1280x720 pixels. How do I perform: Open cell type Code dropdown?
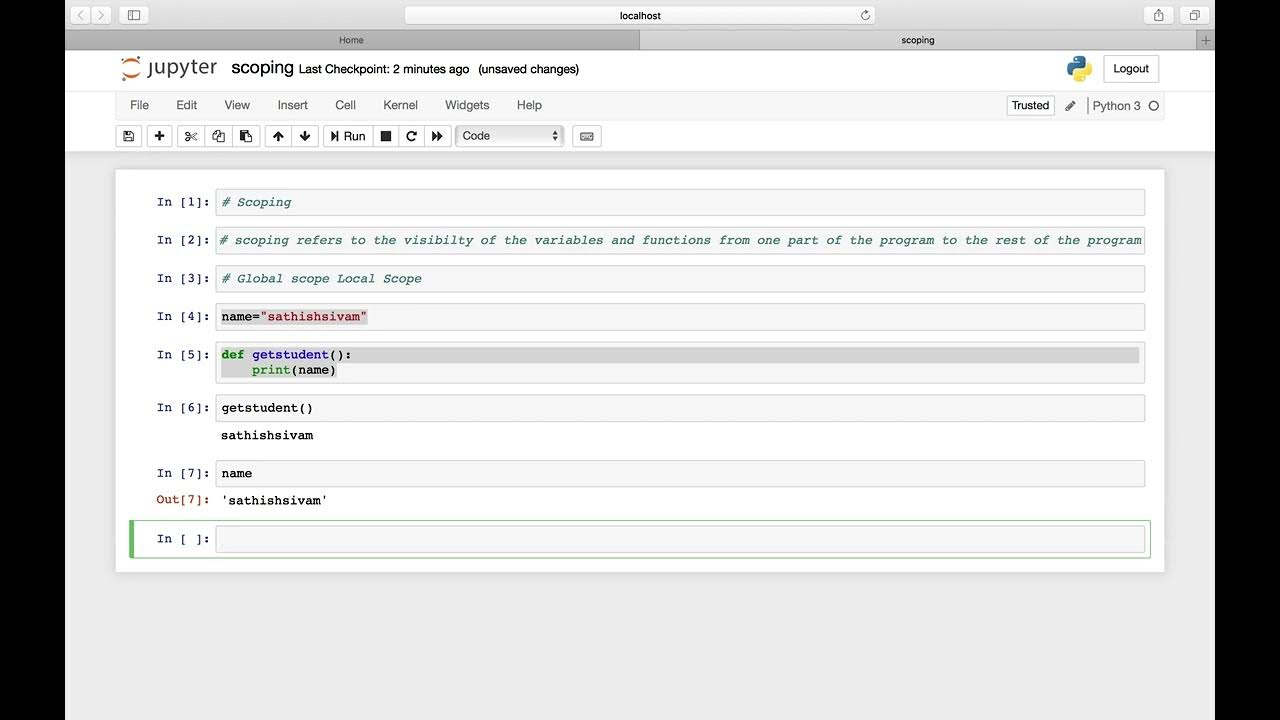tap(510, 136)
